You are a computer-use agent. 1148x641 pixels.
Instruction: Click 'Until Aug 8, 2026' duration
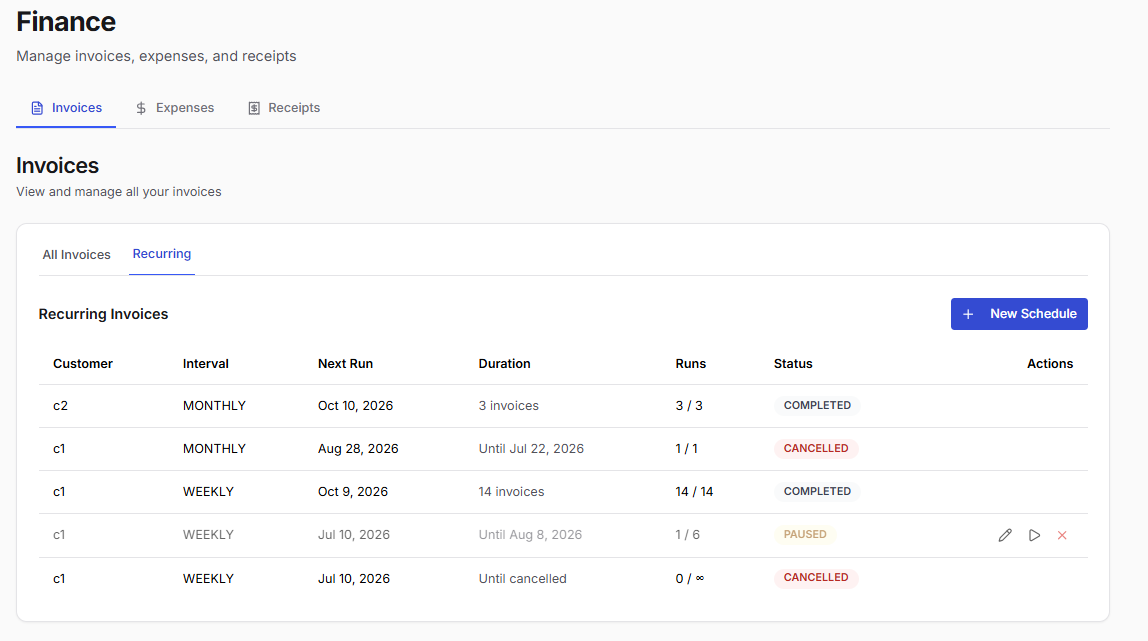(x=530, y=535)
